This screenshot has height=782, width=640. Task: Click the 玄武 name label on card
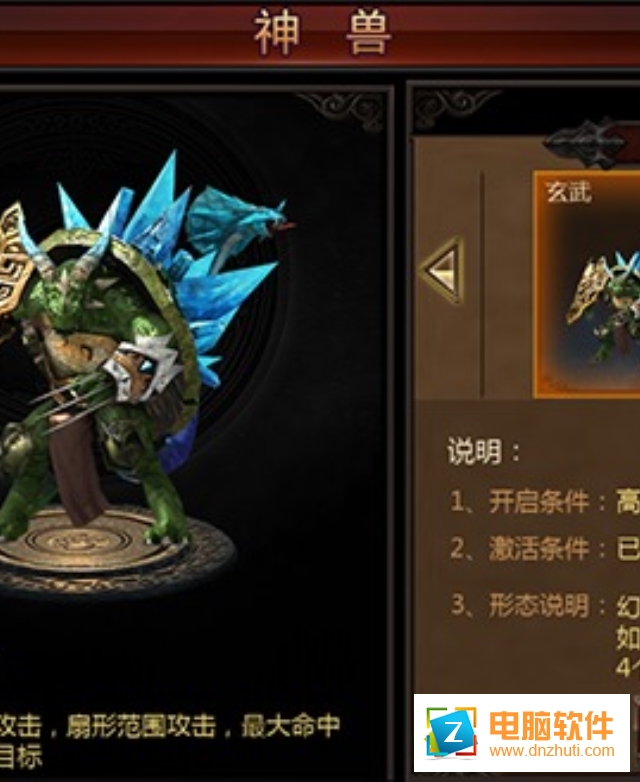569,192
